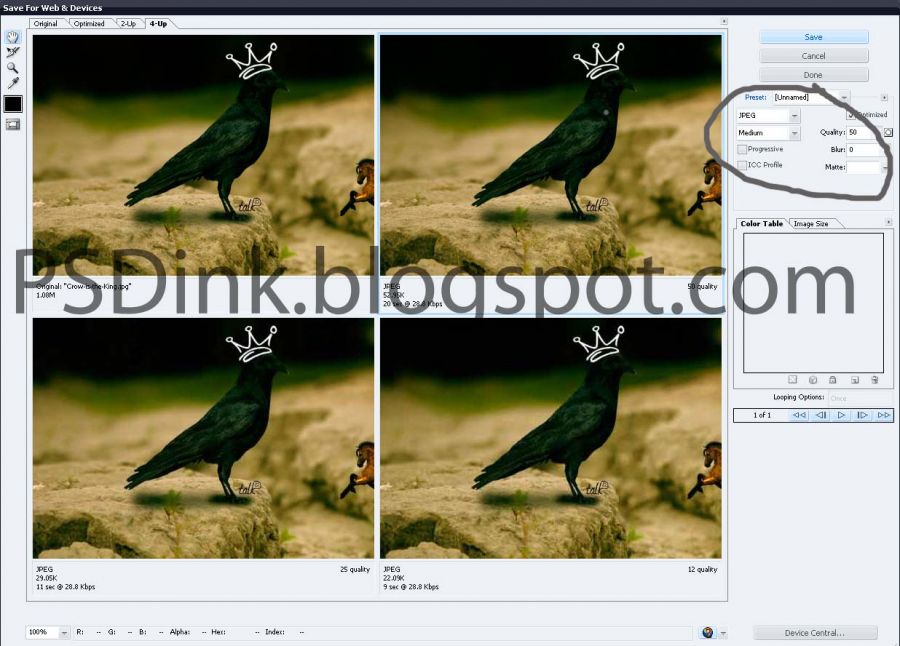Open the Preset [Unnamed] dropdown
900x646 pixels.
(811, 98)
